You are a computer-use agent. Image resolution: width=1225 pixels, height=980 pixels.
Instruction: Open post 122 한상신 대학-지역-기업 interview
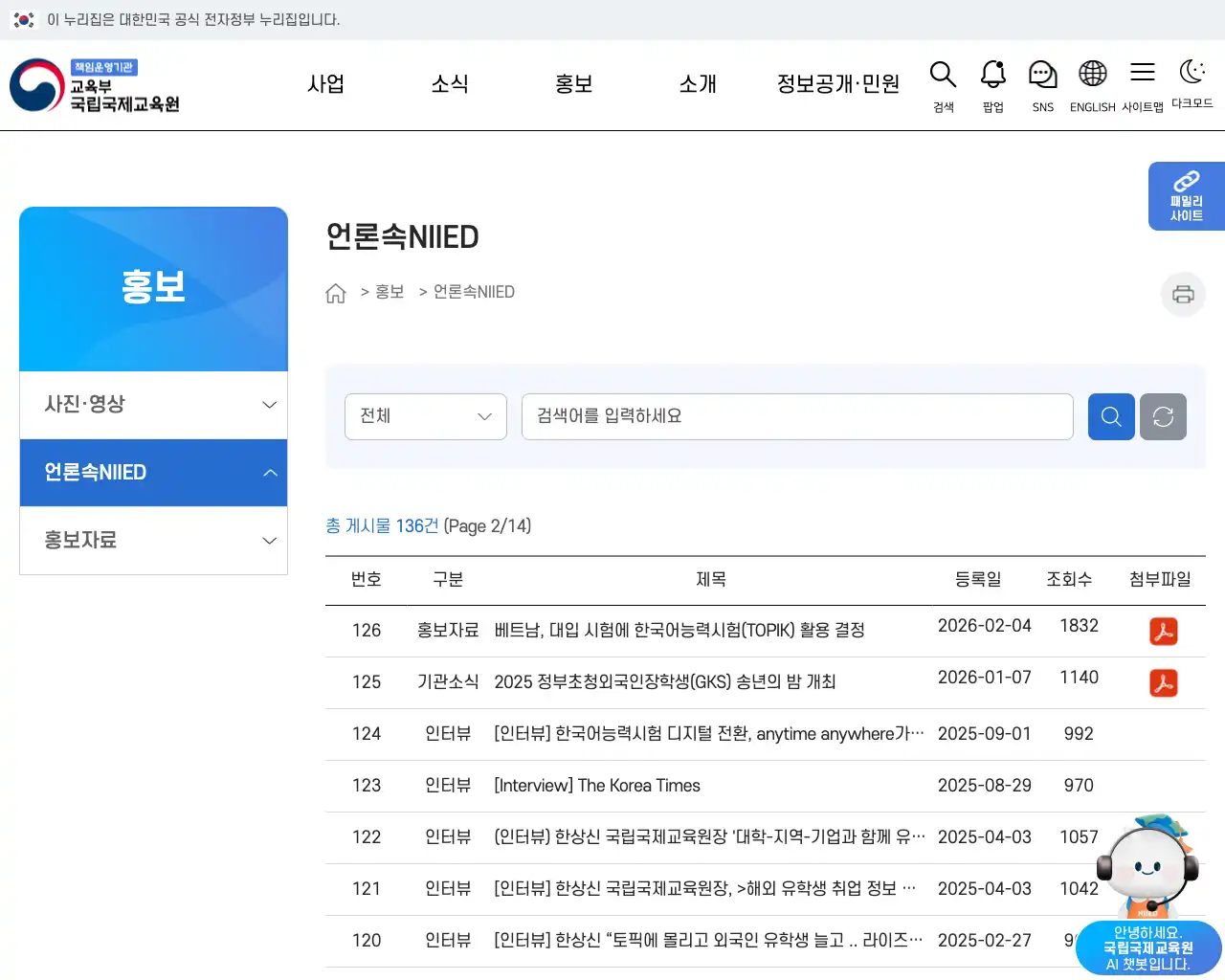click(709, 837)
